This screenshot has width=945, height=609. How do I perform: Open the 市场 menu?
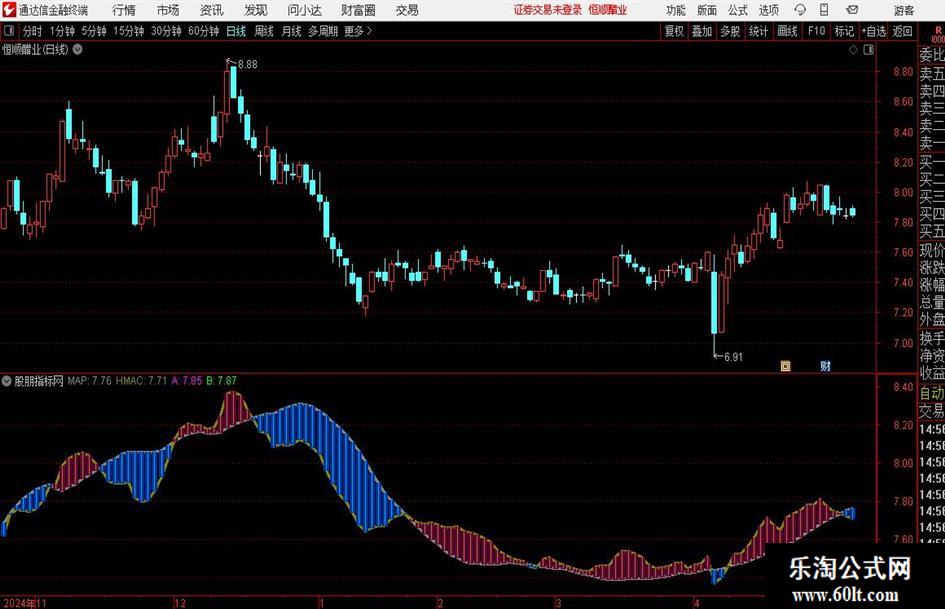(168, 10)
